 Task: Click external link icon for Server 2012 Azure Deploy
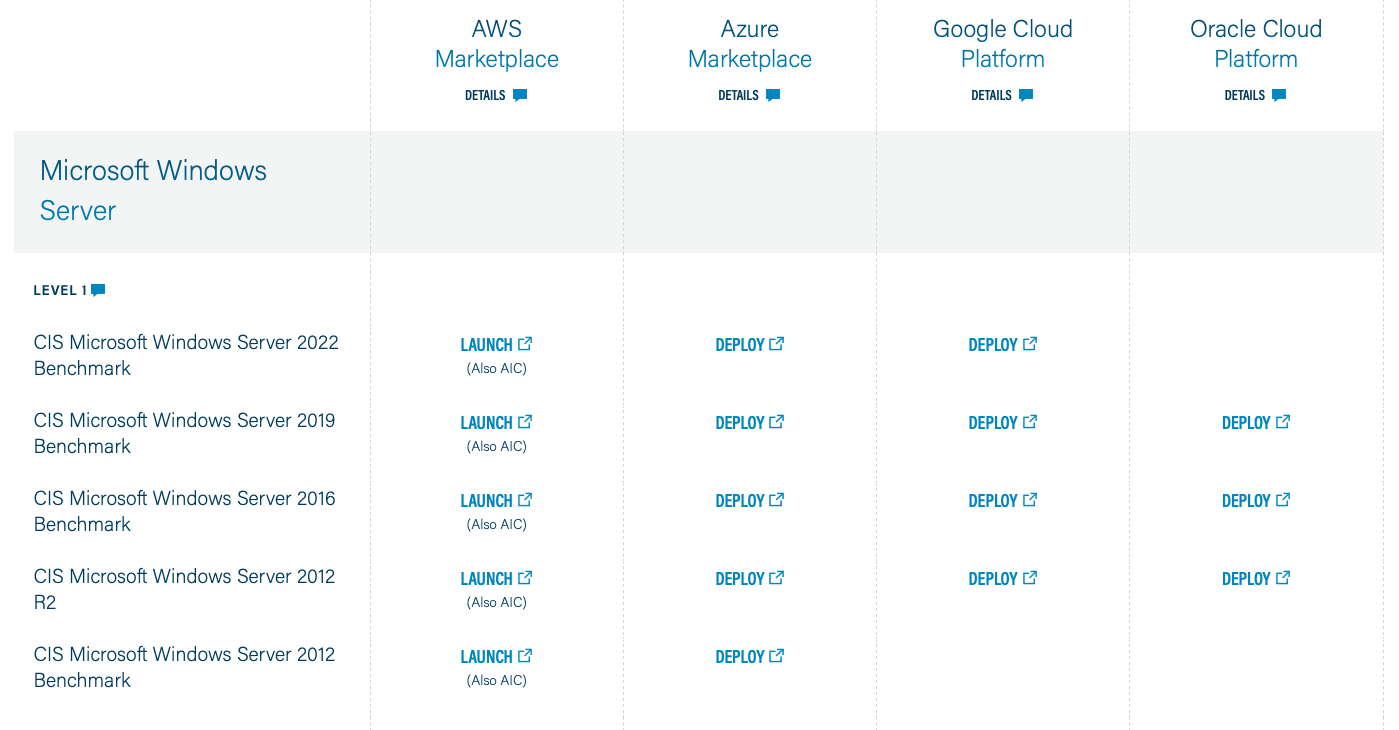tap(777, 656)
